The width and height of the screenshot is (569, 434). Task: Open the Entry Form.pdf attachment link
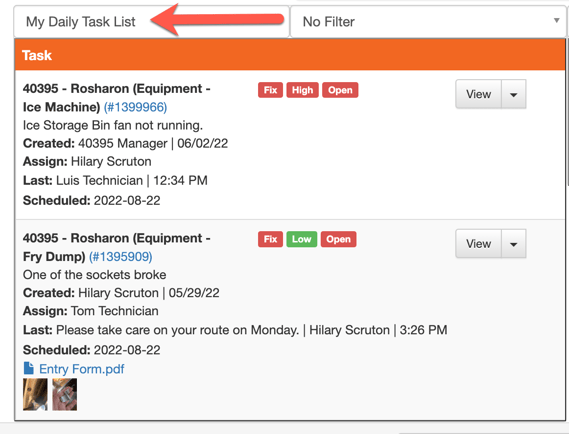click(82, 369)
